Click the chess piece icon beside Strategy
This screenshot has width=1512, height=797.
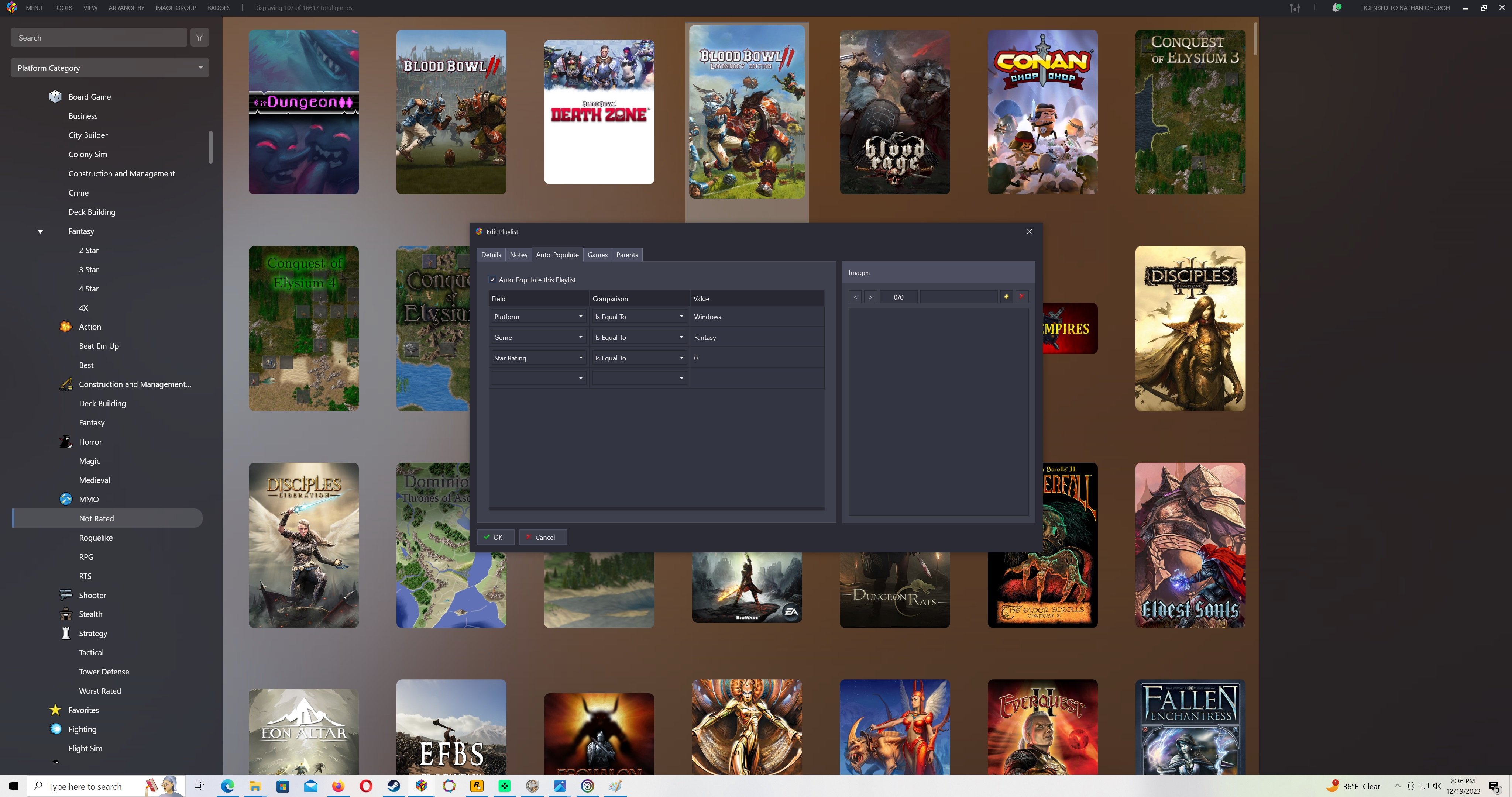click(x=66, y=633)
